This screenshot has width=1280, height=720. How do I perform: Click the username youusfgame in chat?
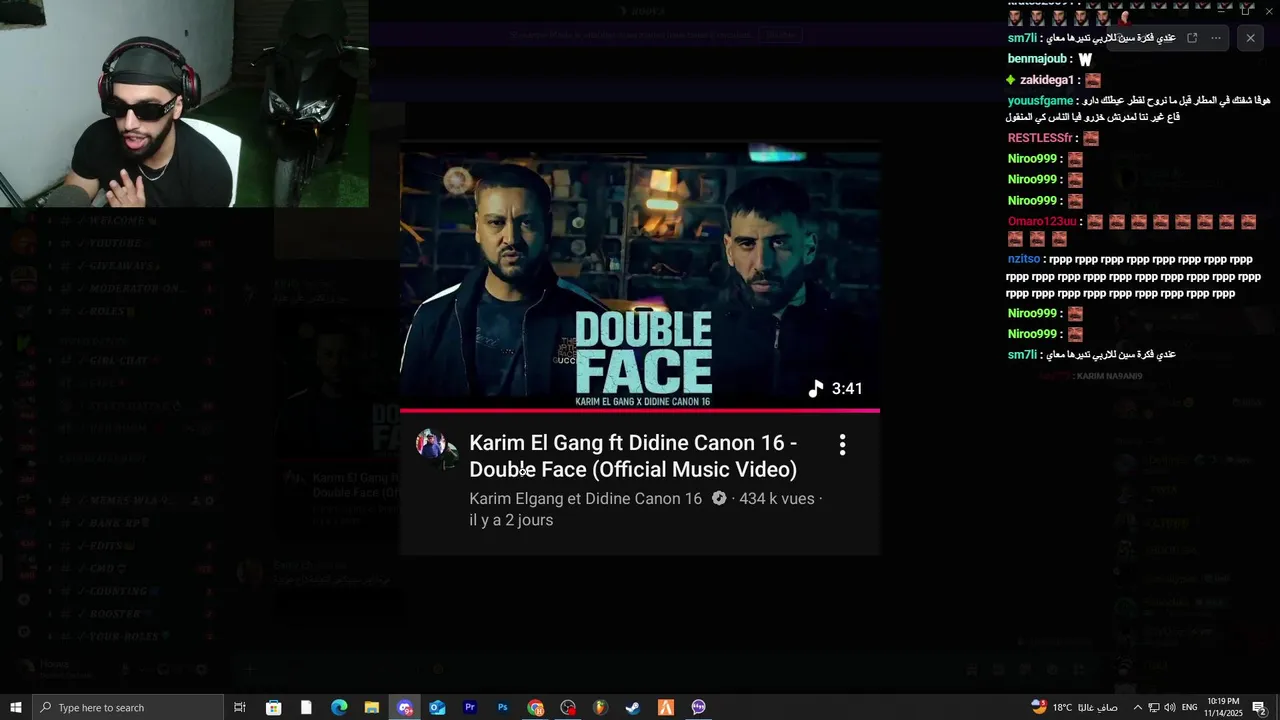(x=1040, y=101)
